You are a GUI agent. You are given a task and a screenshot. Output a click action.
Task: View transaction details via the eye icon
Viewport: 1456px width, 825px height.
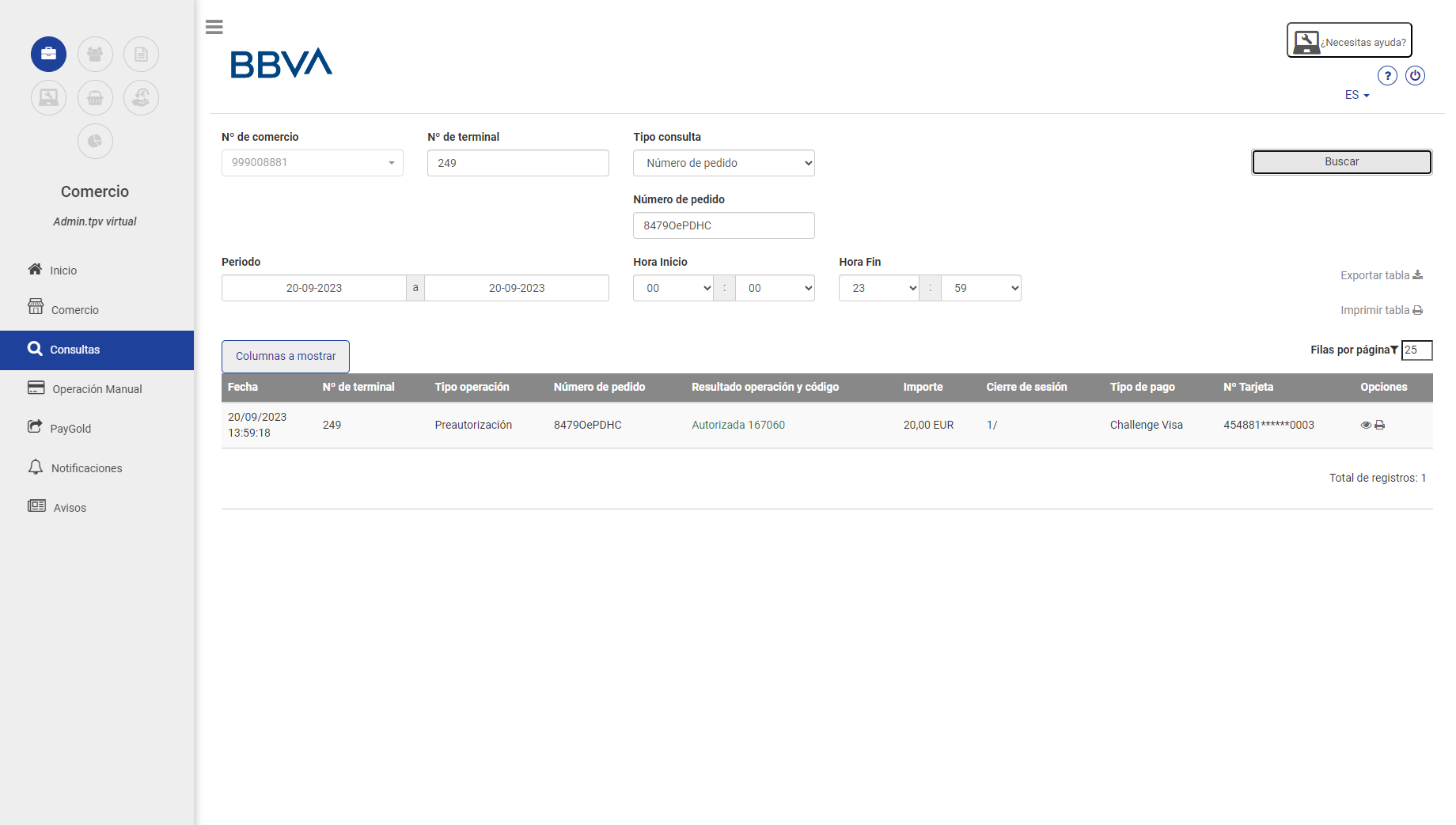pos(1366,426)
